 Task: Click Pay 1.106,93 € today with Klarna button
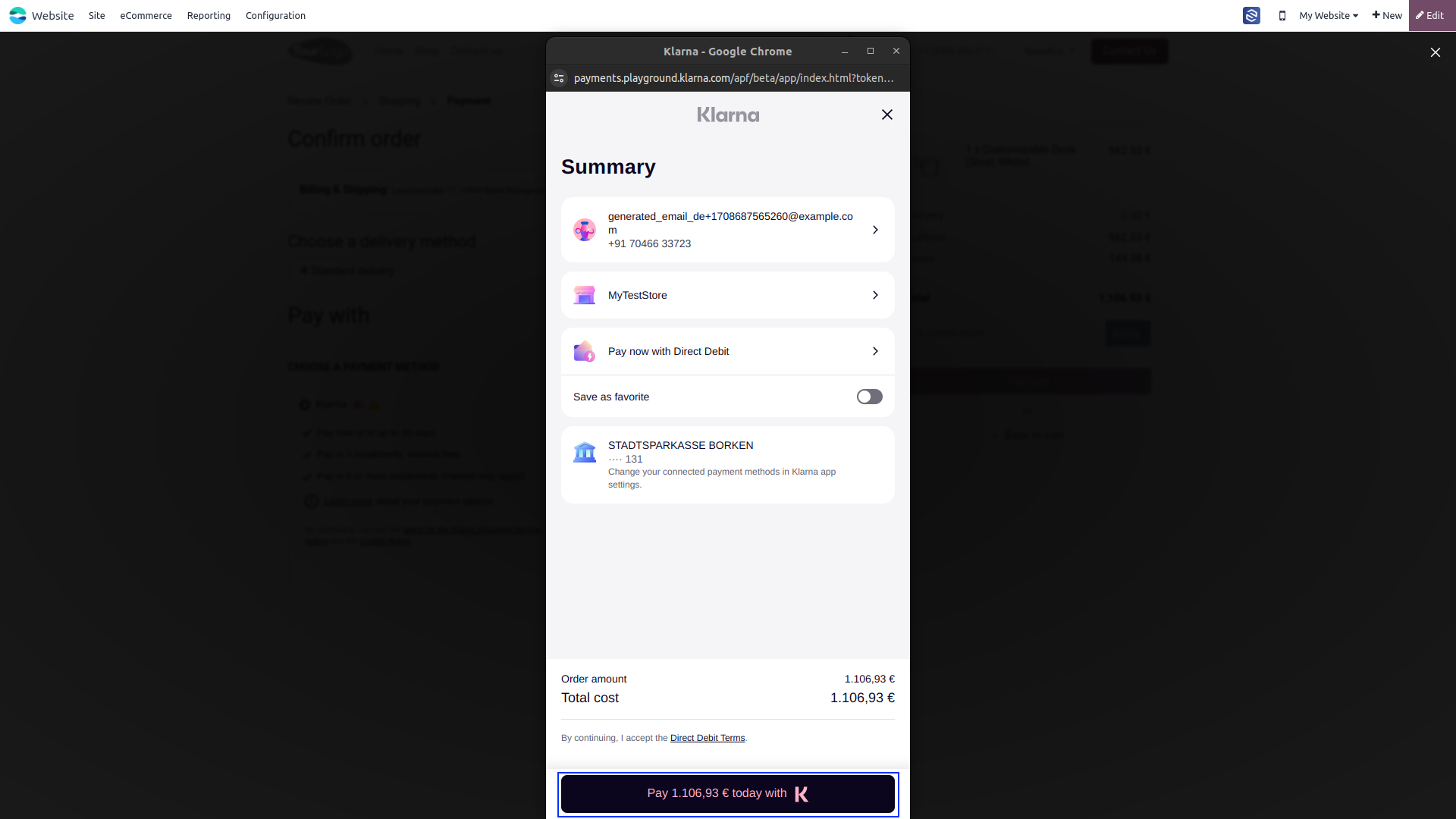click(x=728, y=794)
